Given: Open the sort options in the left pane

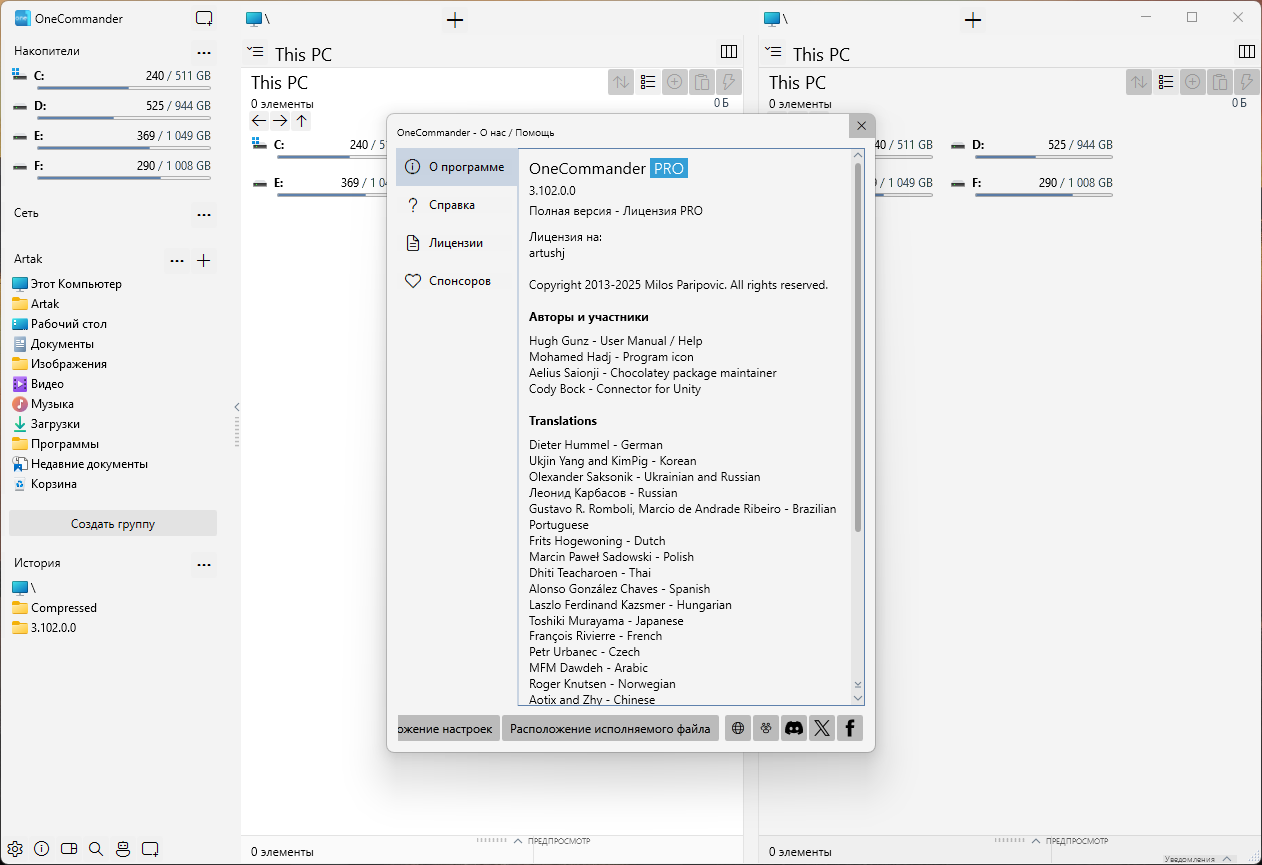Looking at the screenshot, I should [621, 82].
